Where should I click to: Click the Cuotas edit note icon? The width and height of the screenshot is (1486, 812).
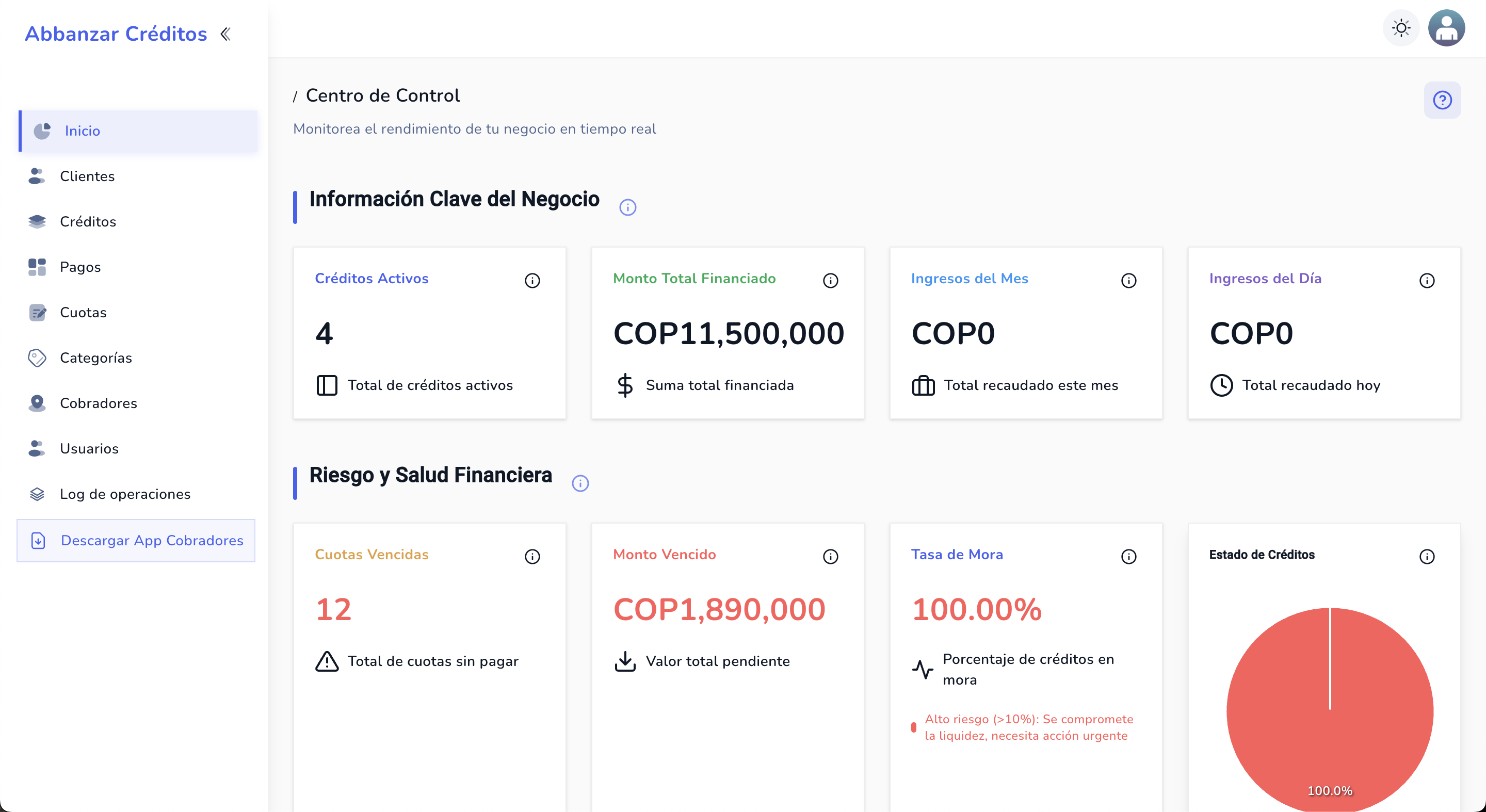[x=37, y=312]
